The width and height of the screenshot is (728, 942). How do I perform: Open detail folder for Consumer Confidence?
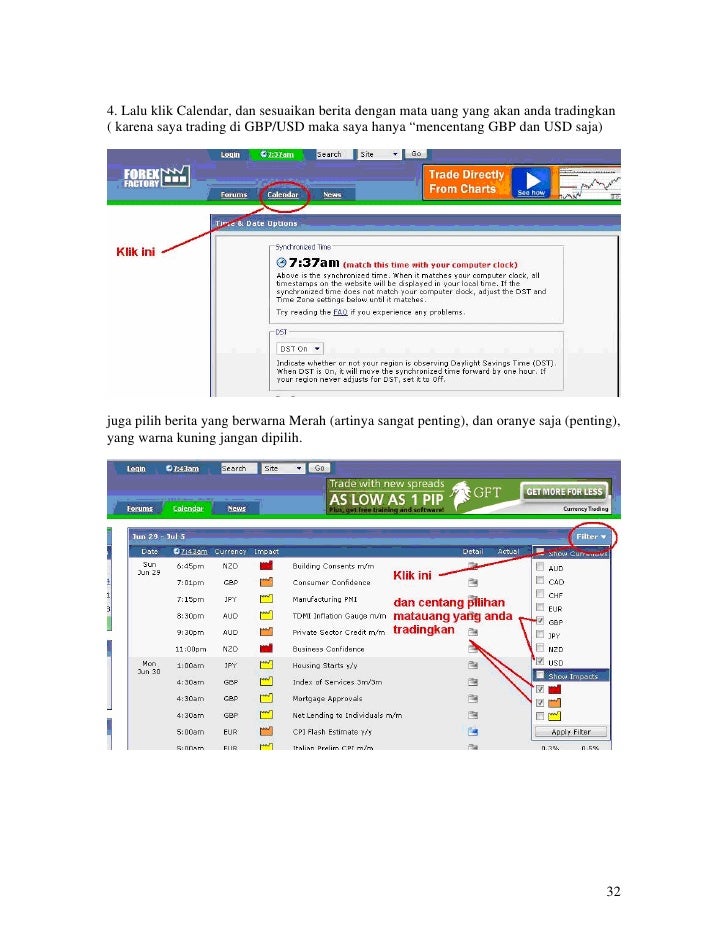tap(473, 582)
